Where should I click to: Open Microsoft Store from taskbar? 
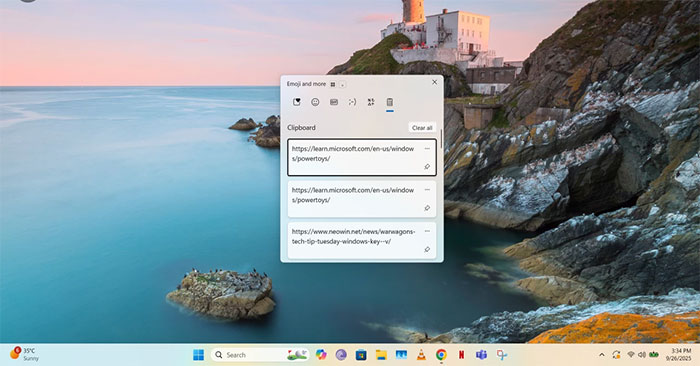(361, 355)
